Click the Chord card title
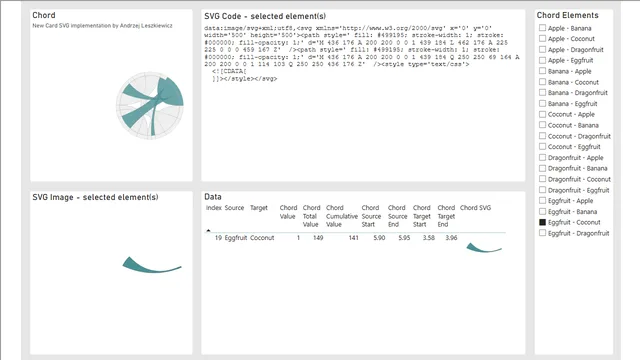The width and height of the screenshot is (640, 360). pyautogui.click(x=44, y=15)
